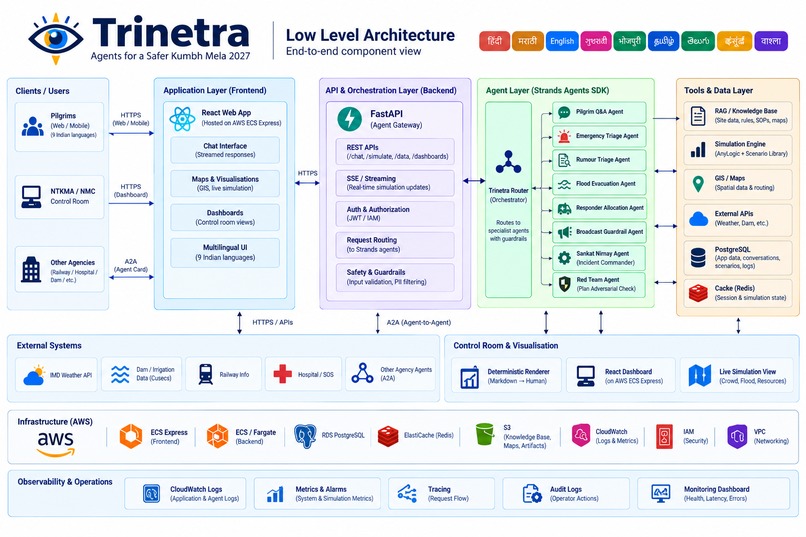Click the SSE / Streaming box
Screen dimensions: 806x537
[395, 183]
